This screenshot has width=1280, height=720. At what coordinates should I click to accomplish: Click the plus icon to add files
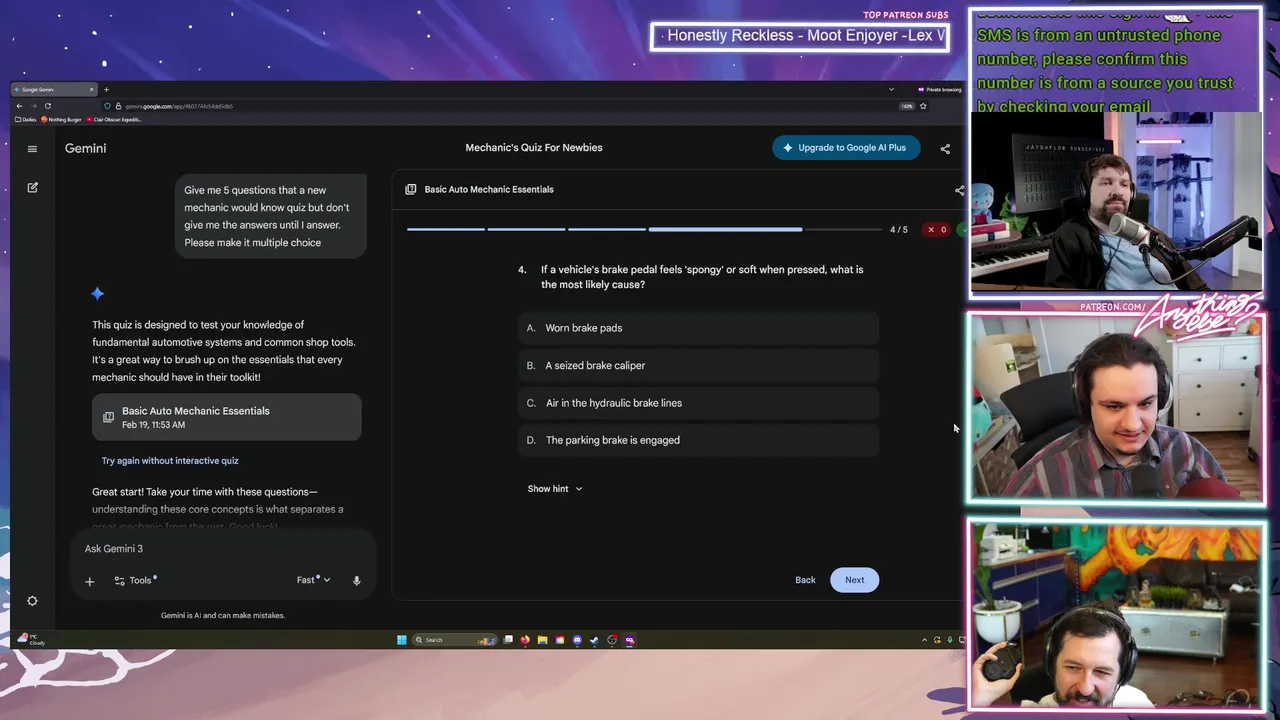89,581
